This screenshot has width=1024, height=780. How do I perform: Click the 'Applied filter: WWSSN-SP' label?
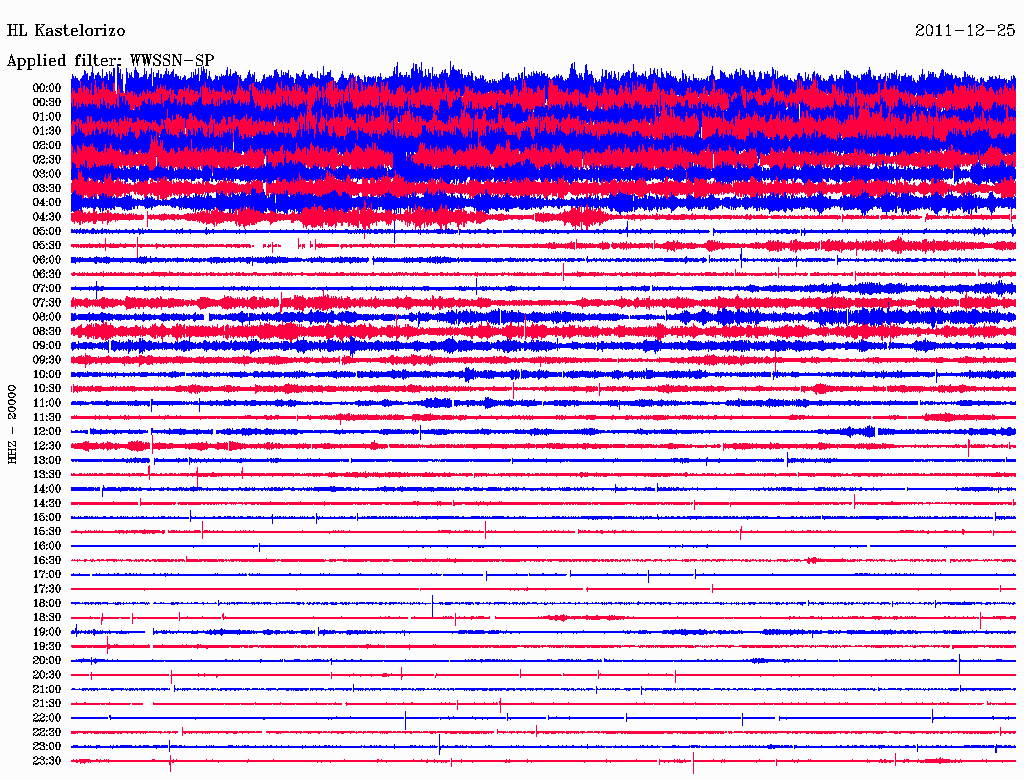[110, 60]
